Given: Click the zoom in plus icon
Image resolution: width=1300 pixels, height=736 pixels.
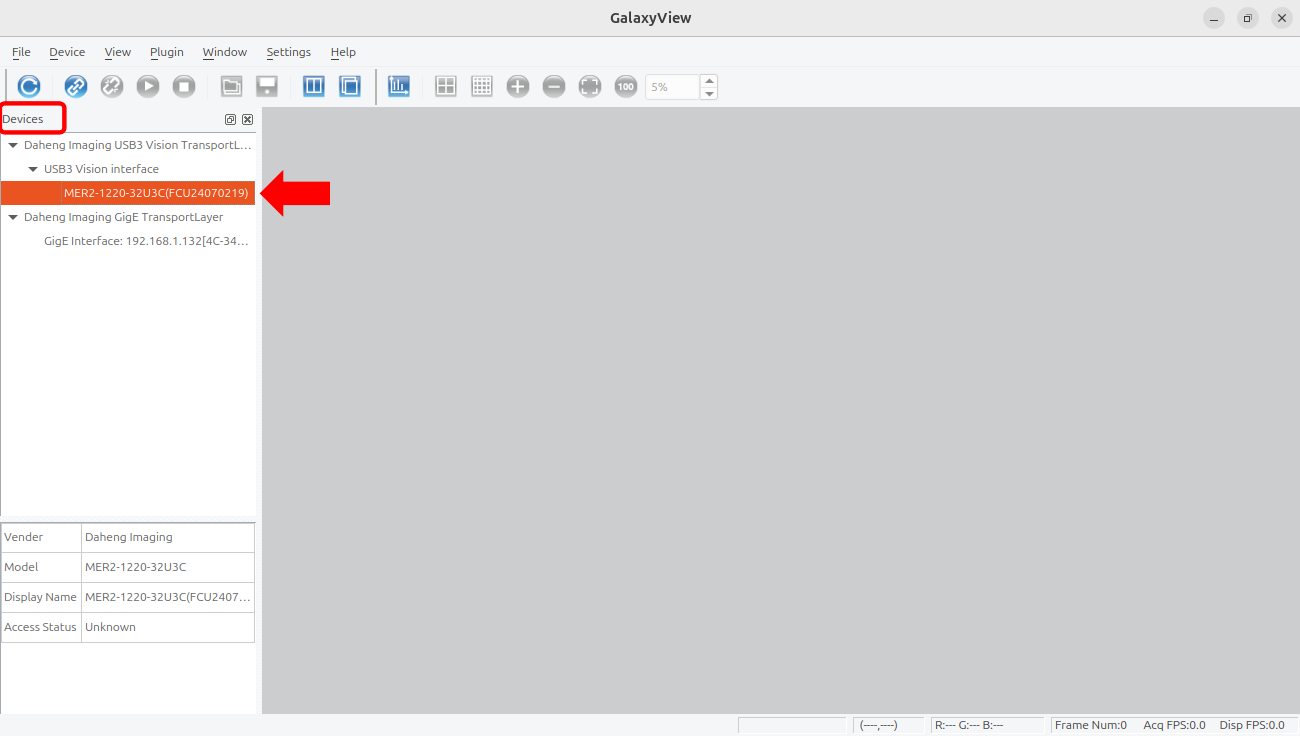Looking at the screenshot, I should (518, 87).
